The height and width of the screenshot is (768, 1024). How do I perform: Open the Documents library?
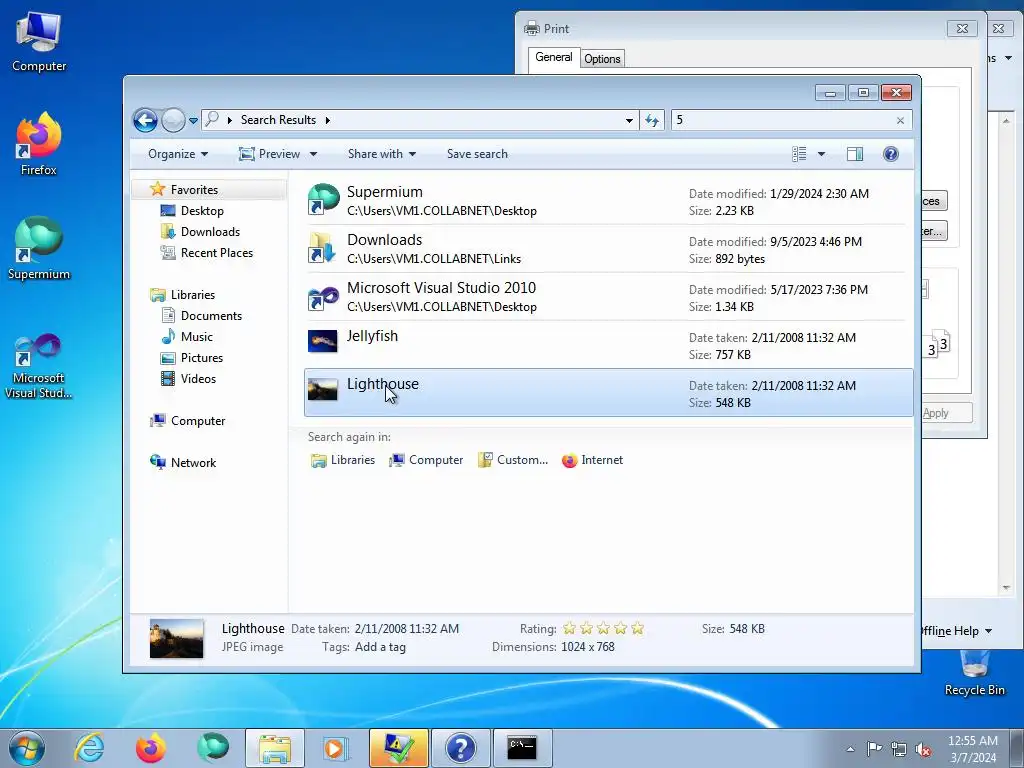click(x=211, y=315)
